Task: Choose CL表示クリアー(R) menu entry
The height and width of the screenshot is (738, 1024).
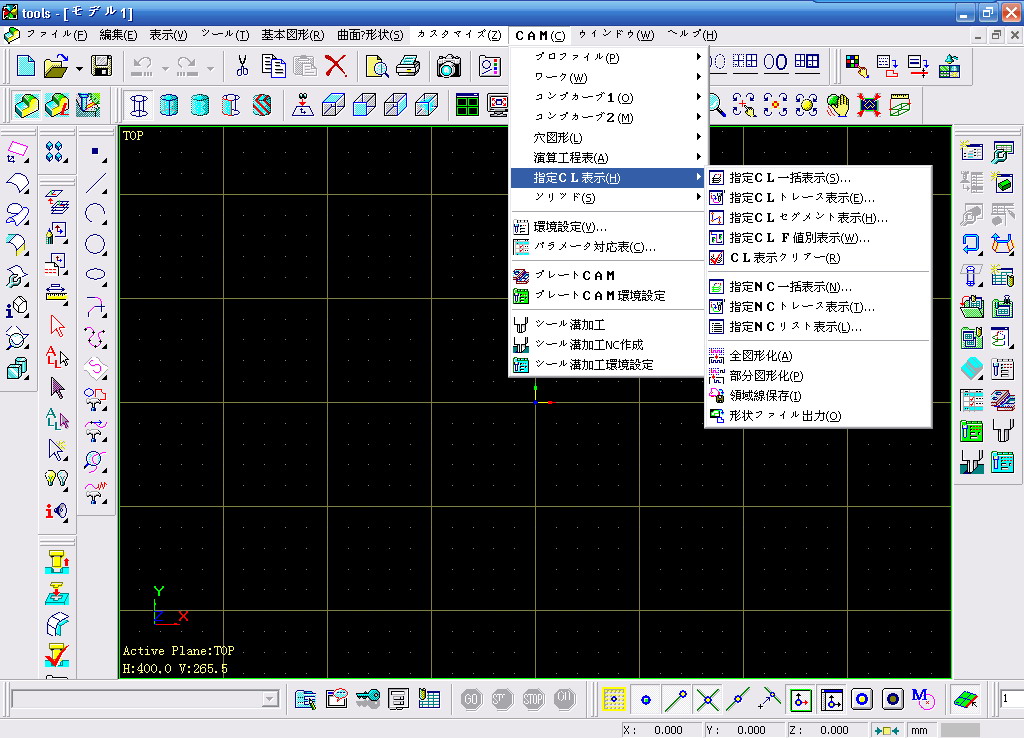Action: (818, 257)
